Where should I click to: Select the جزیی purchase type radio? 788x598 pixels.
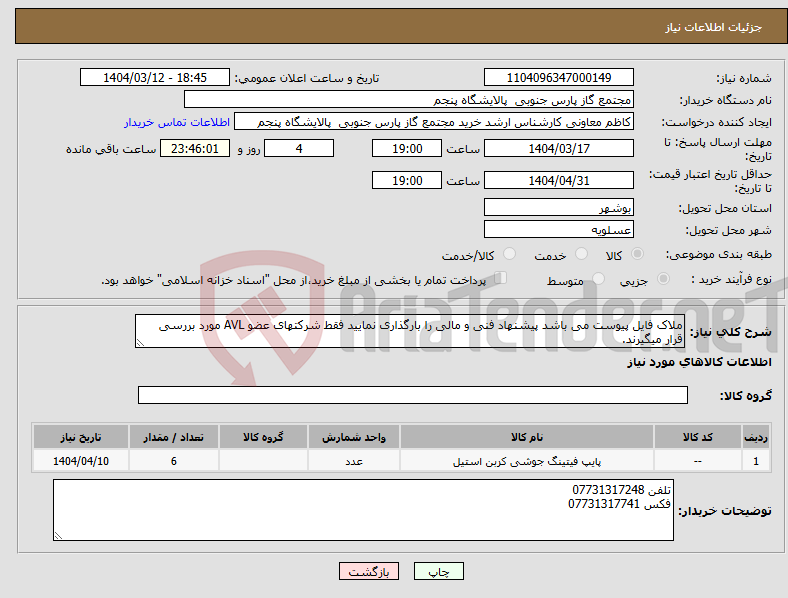tap(663, 279)
